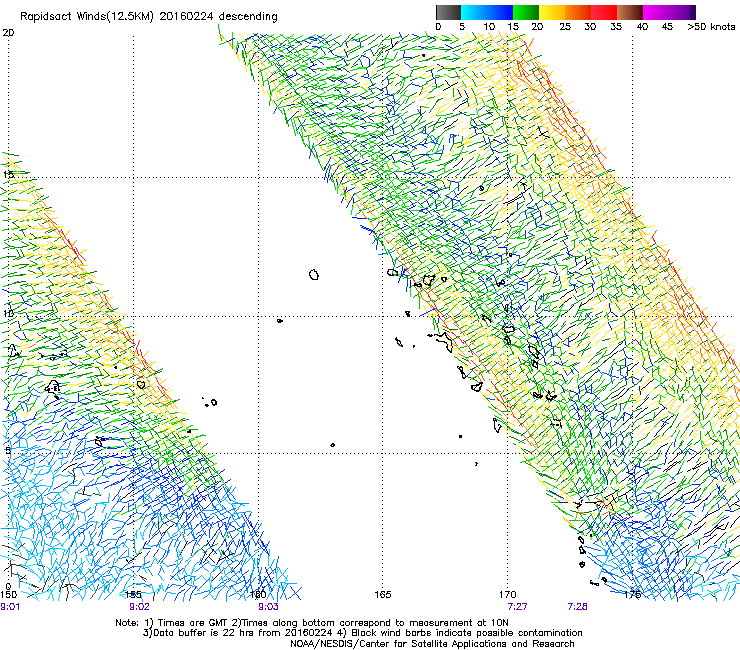This screenshot has width=740, height=650.
Task: Click the latitude label 15
Action: [x=8, y=174]
